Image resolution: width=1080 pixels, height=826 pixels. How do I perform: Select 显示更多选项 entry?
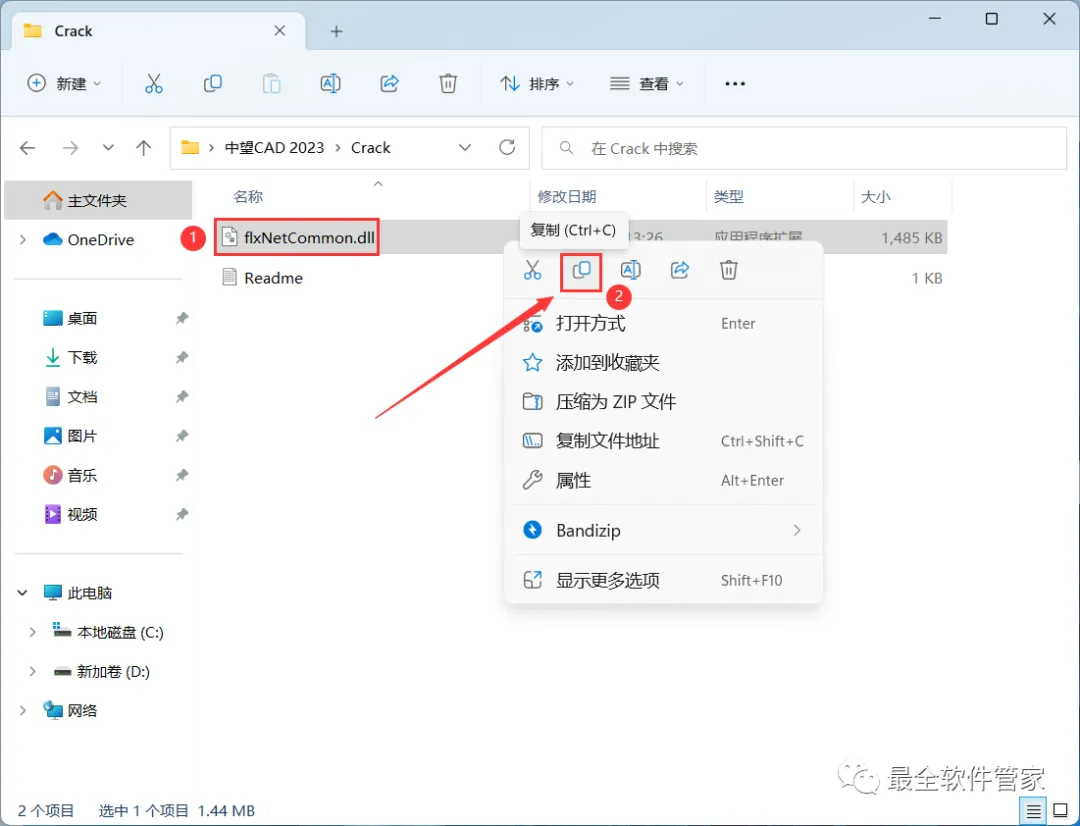point(664,581)
